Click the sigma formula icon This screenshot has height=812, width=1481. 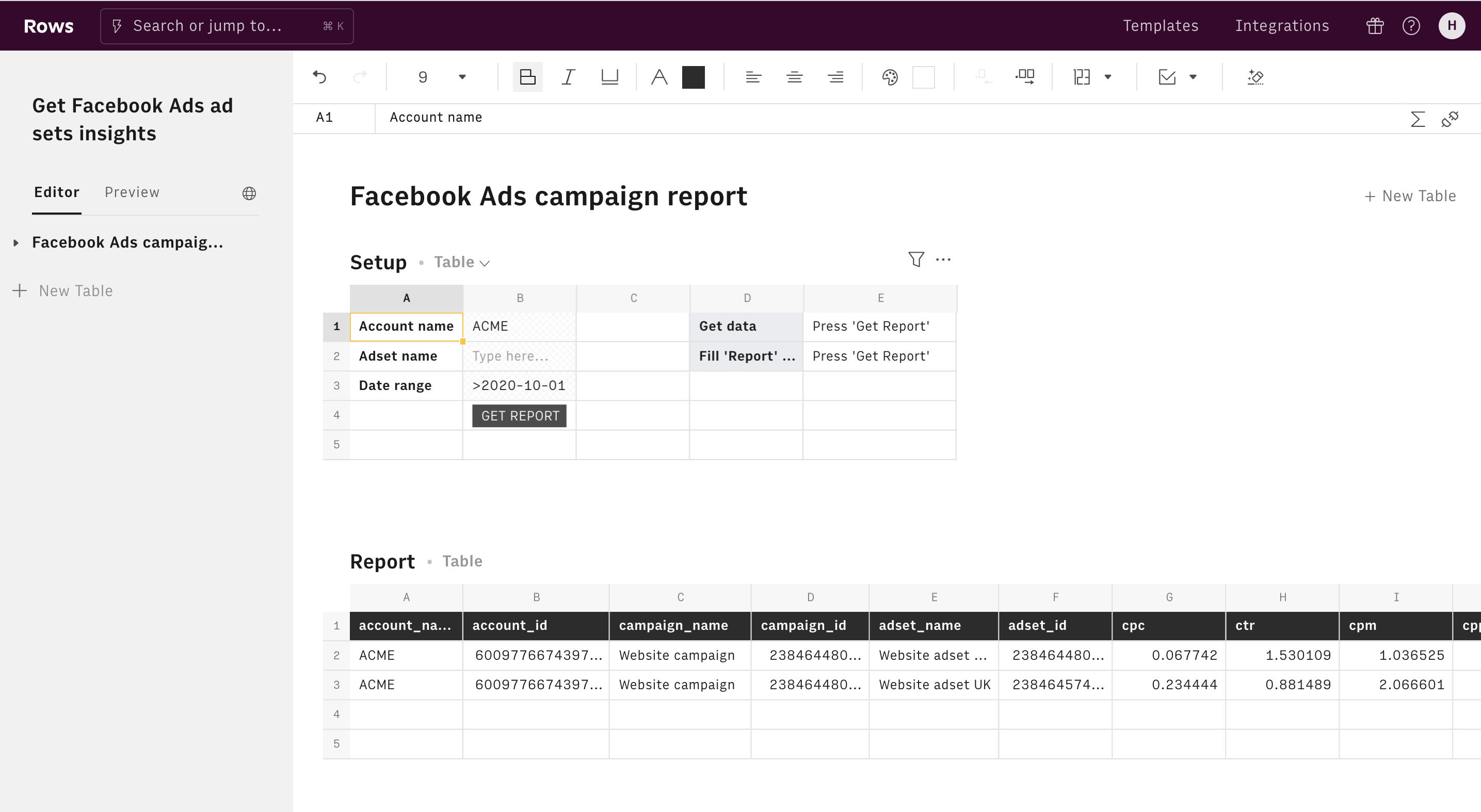[1417, 119]
